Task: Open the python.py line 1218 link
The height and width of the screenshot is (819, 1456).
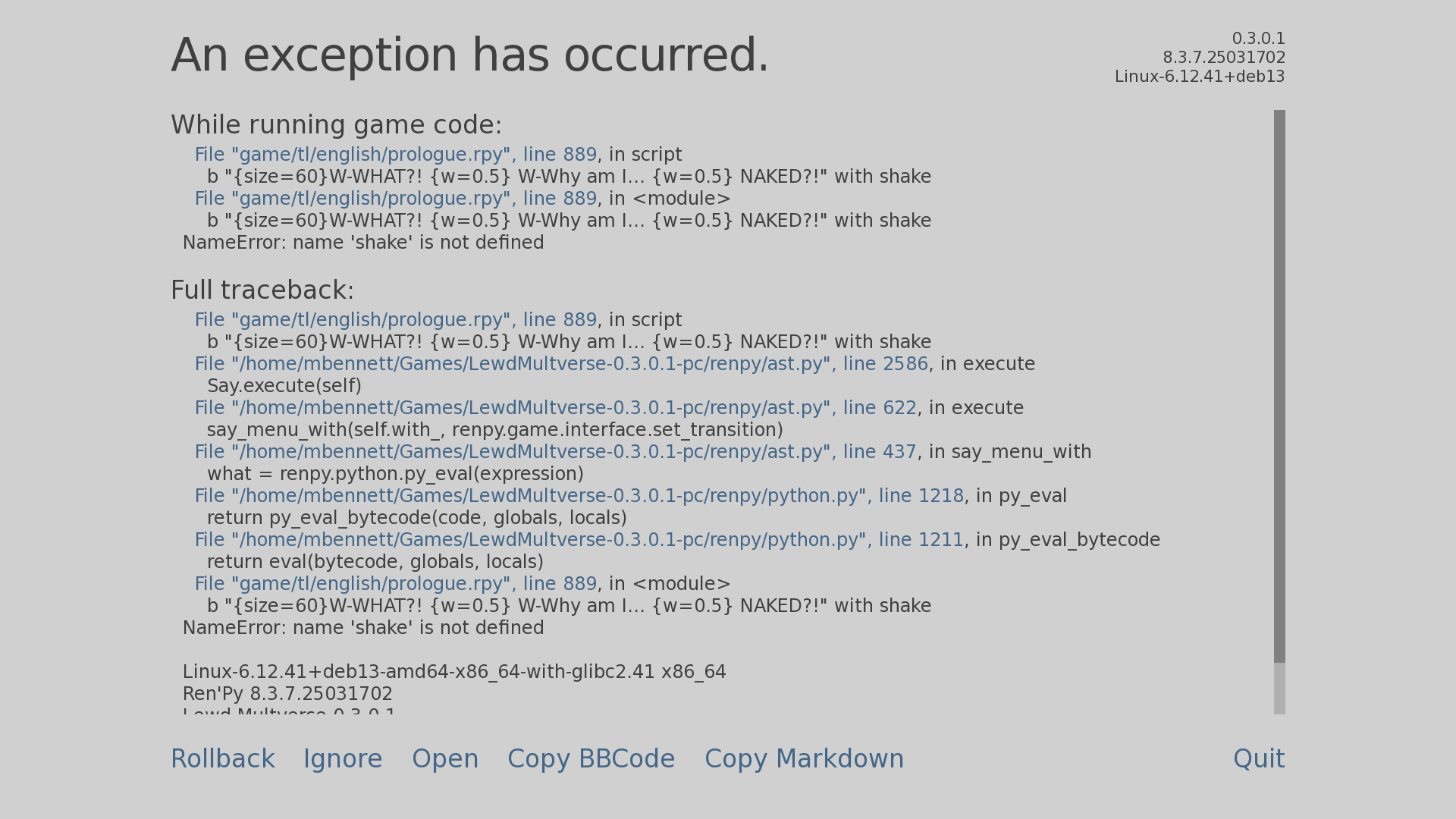Action: pyautogui.click(x=579, y=496)
